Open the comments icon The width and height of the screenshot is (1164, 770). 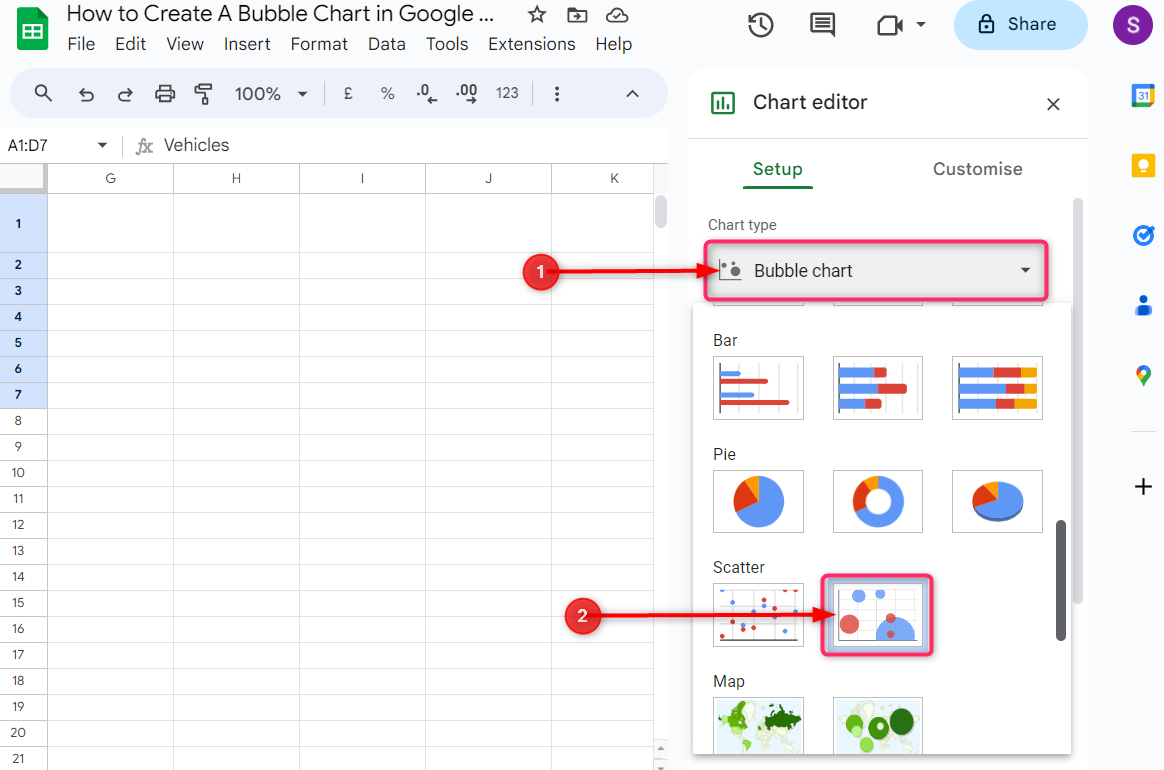(822, 25)
